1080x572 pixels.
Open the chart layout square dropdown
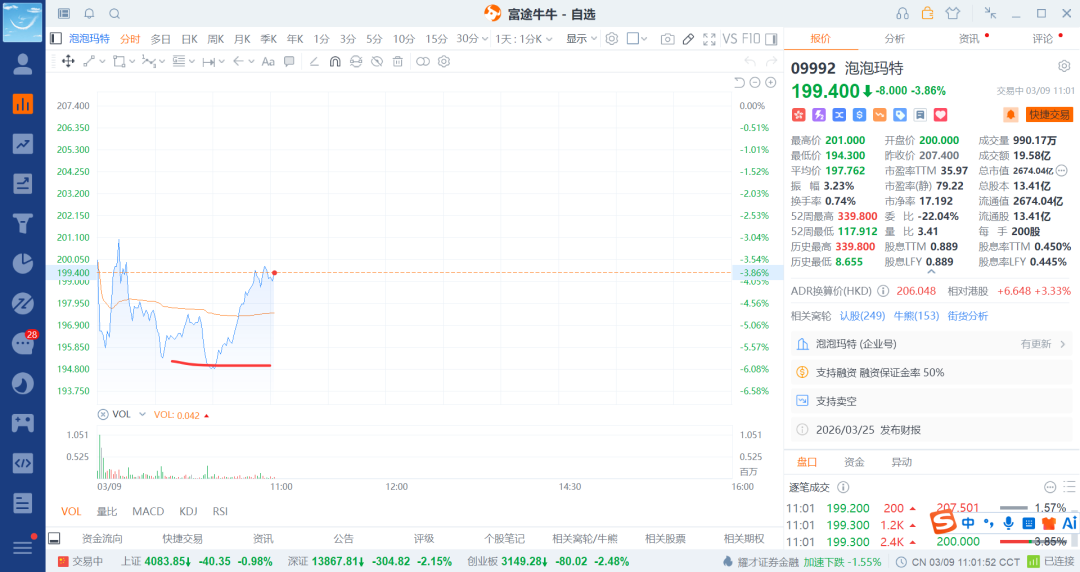(637, 39)
